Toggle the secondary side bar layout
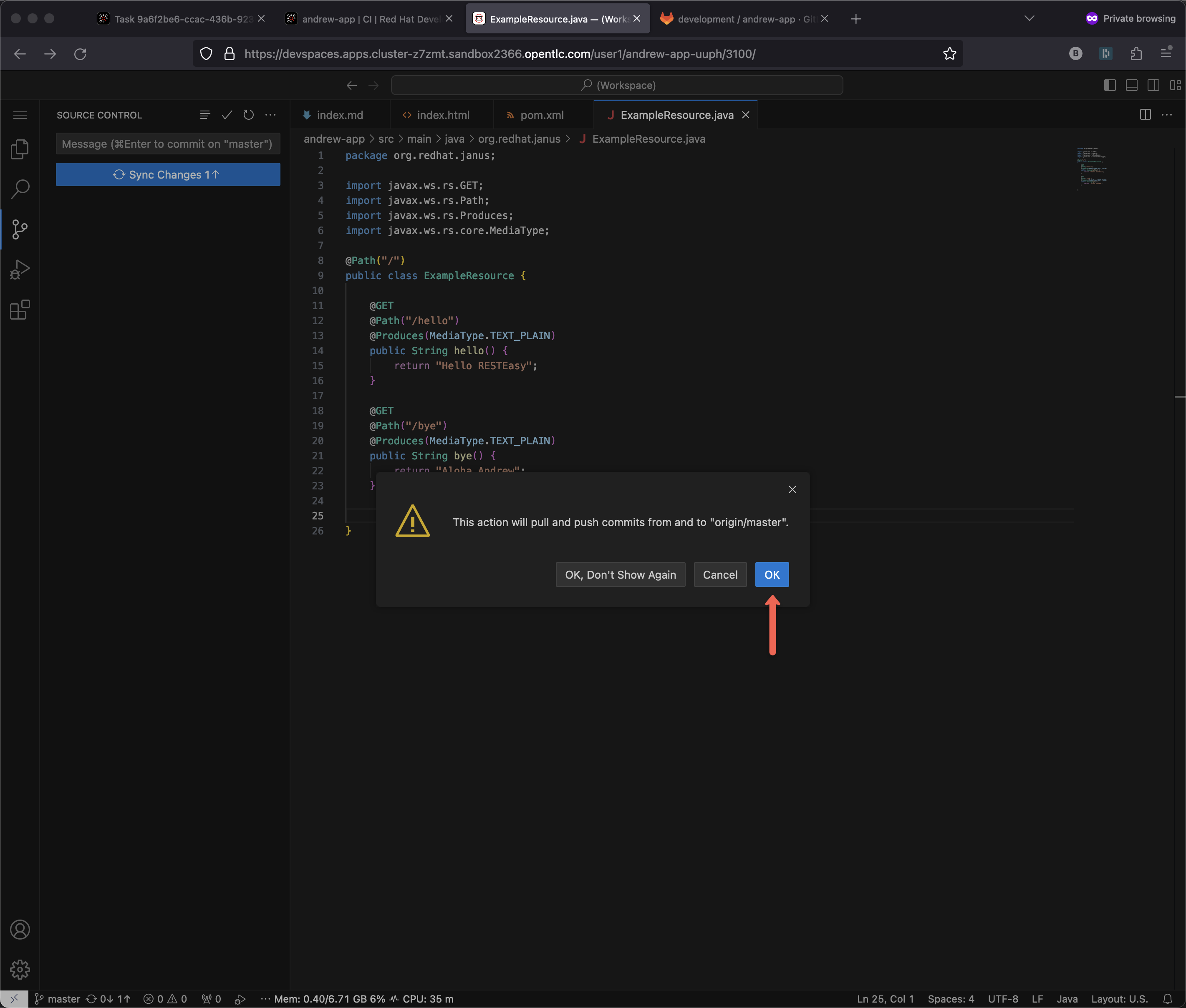 [x=1153, y=85]
